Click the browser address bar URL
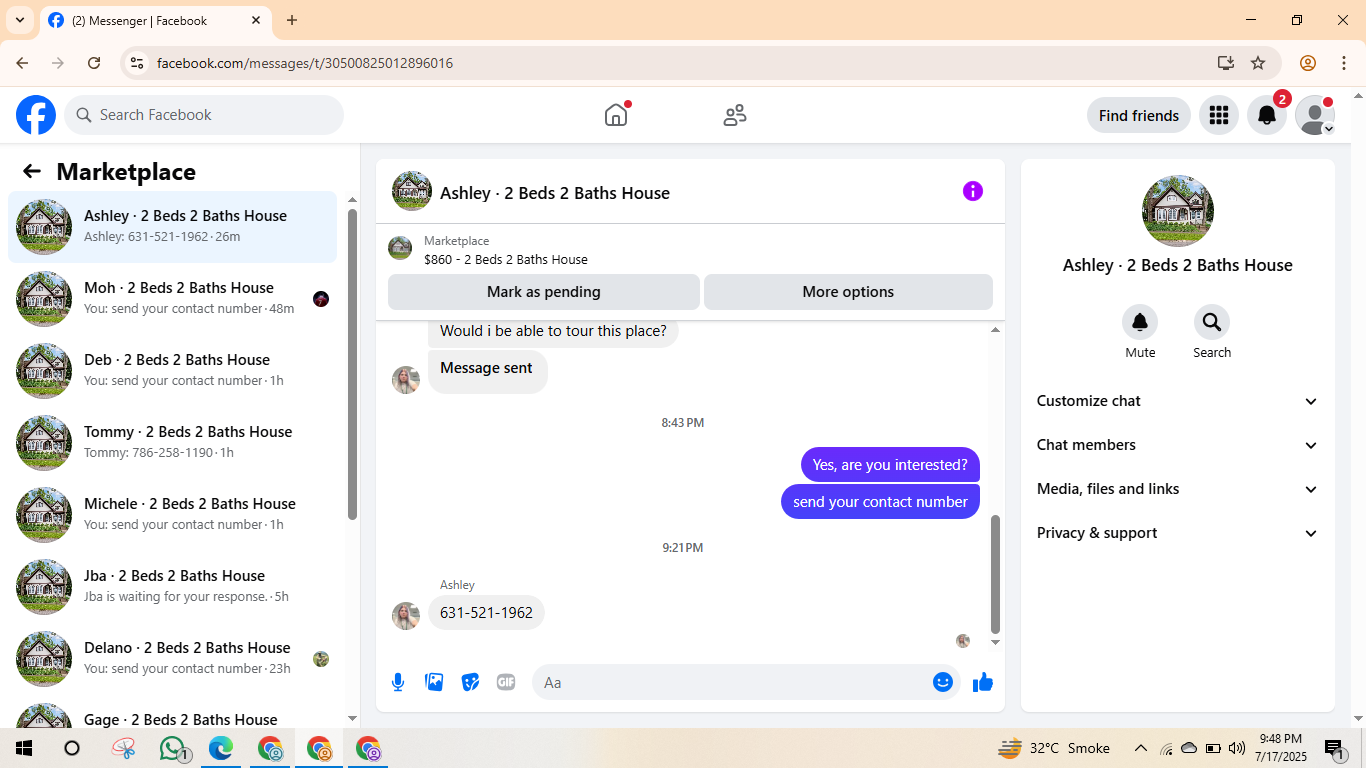Screen dimensions: 1366x768 point(305,63)
